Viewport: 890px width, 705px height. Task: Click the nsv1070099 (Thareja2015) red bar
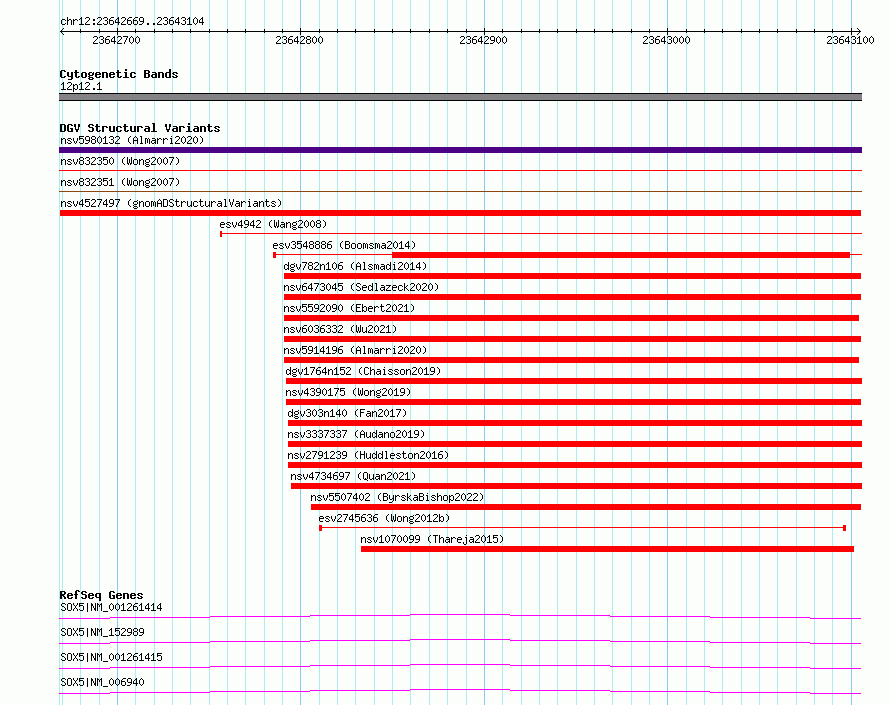607,549
